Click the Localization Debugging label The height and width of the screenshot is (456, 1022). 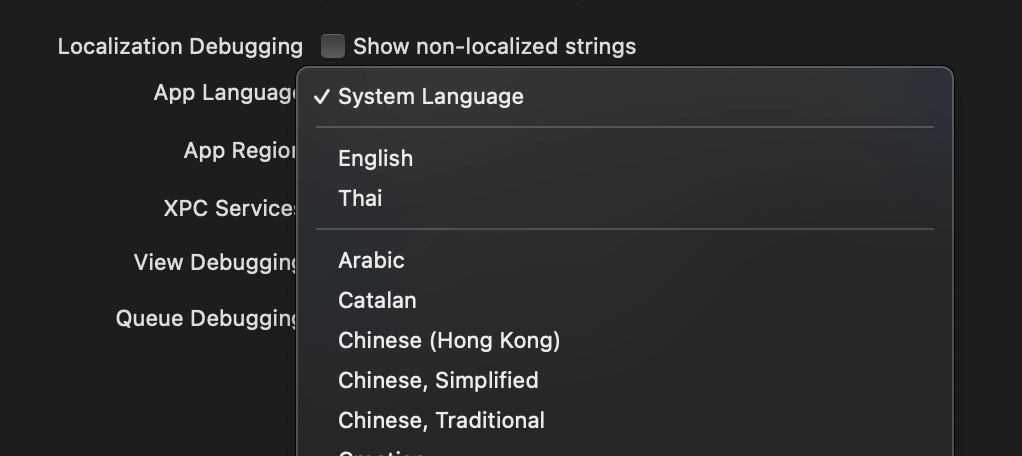click(180, 47)
